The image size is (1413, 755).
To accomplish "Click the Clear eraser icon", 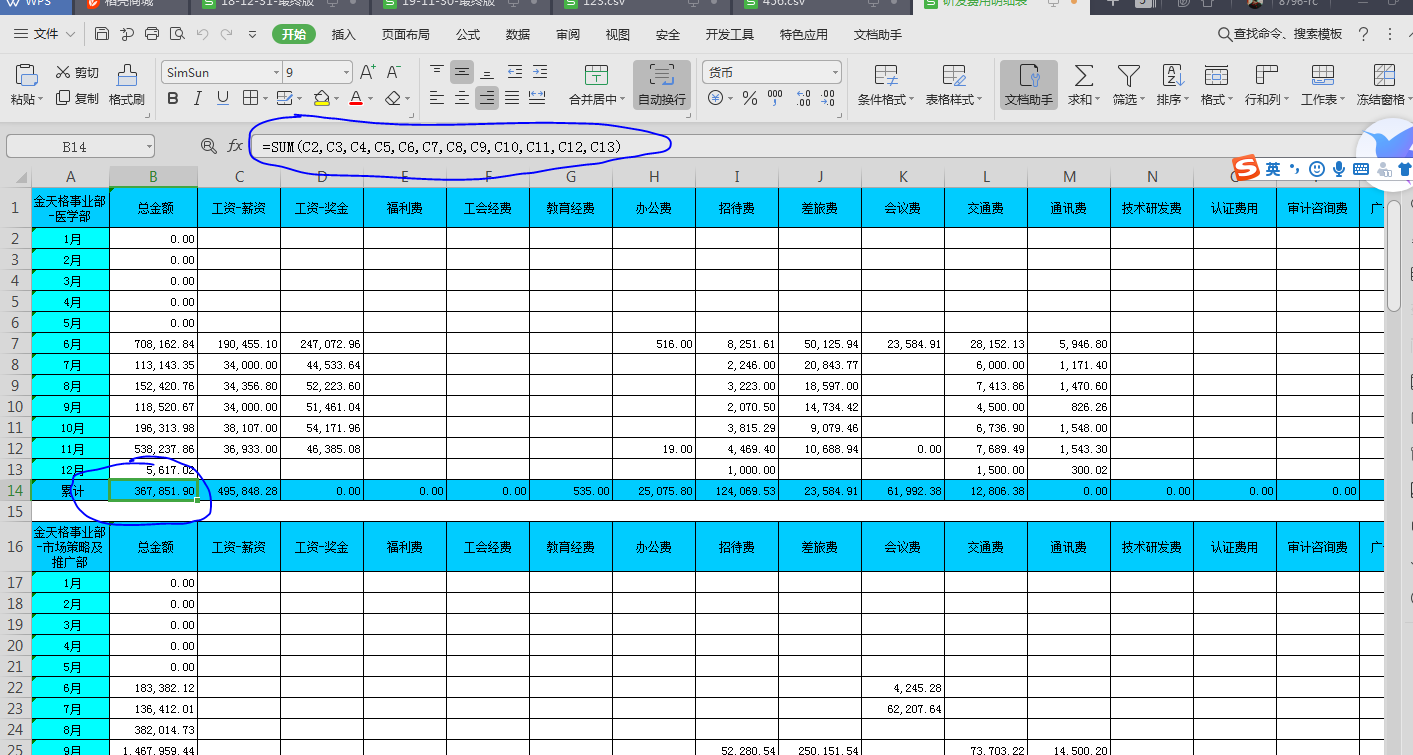I will click(x=392, y=98).
